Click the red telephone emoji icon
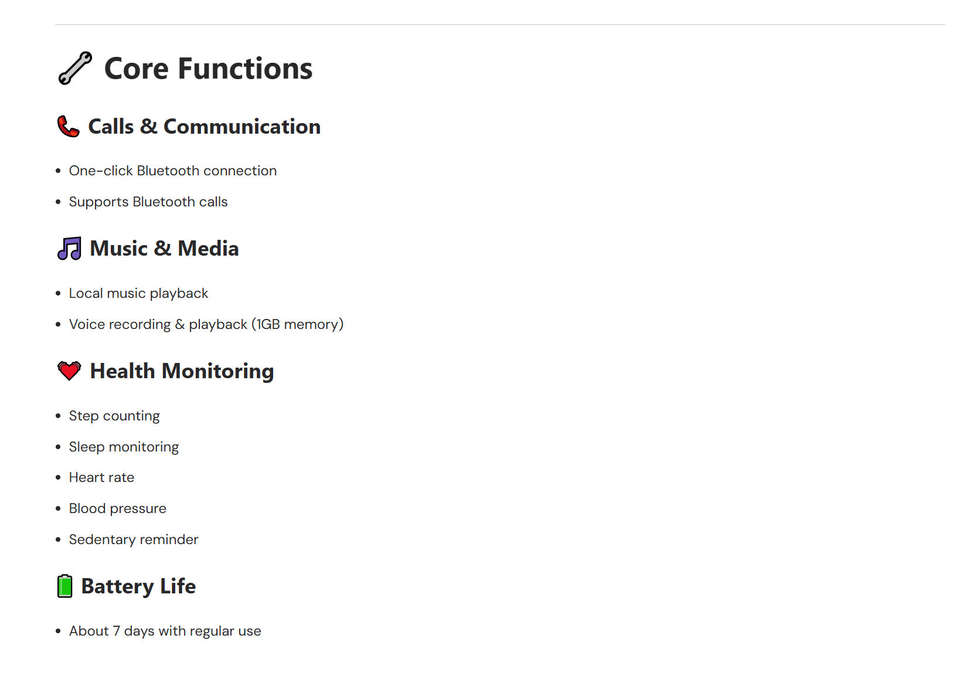Image resolution: width=960 pixels, height=696 pixels. (x=68, y=127)
